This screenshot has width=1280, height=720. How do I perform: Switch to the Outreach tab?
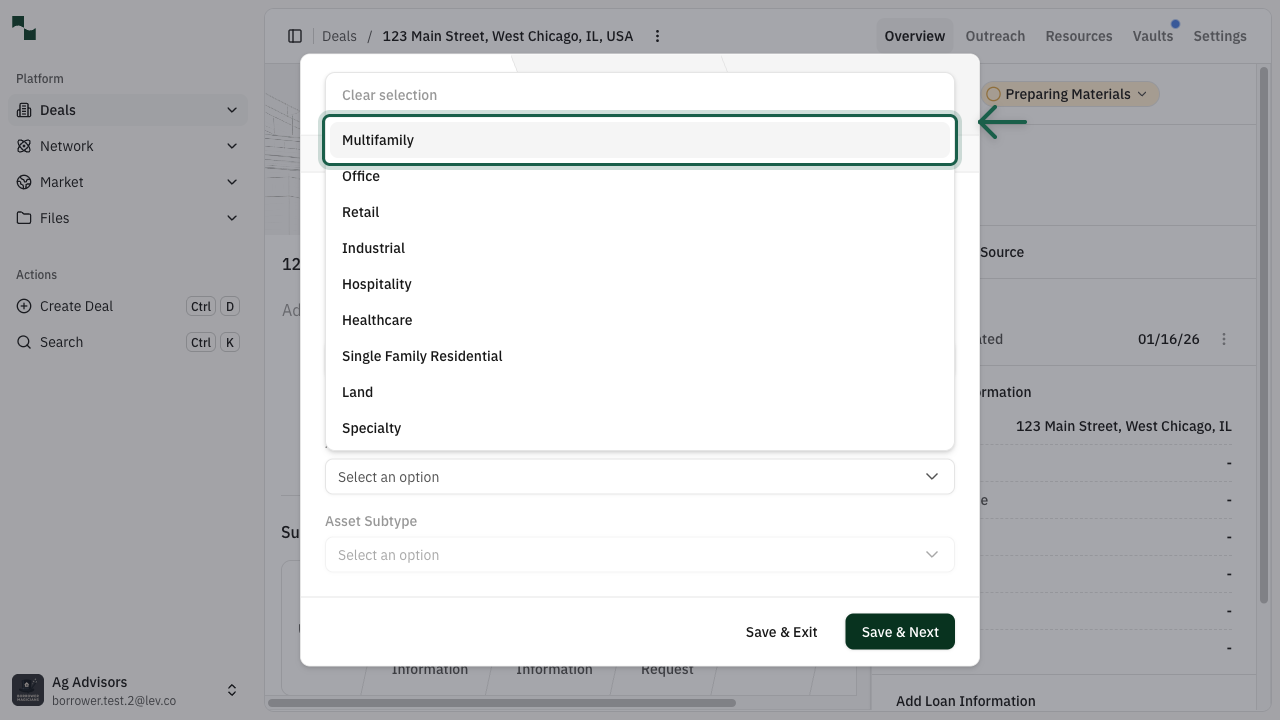(x=995, y=35)
